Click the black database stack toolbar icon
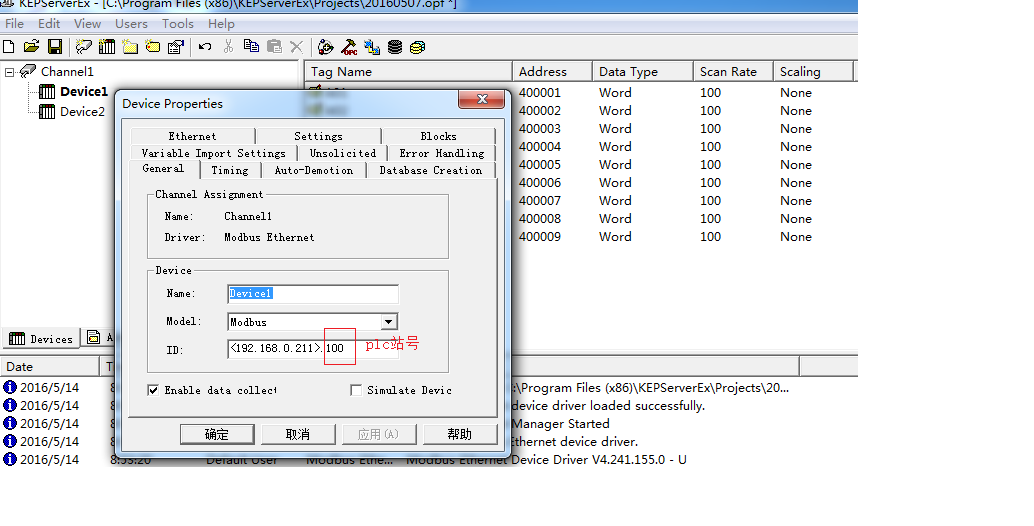 click(x=394, y=47)
